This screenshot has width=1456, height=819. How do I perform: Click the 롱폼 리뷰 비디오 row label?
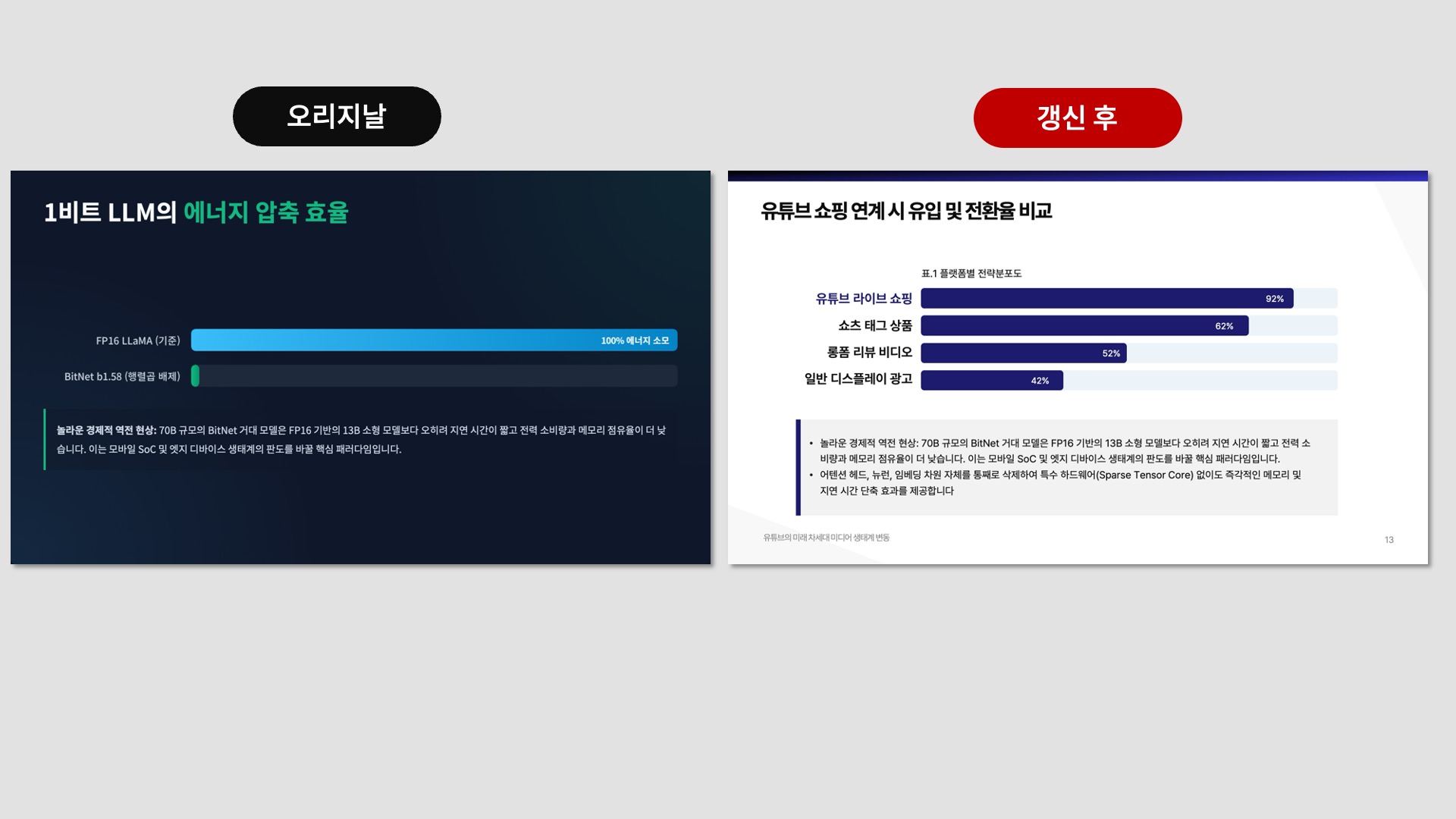[870, 352]
